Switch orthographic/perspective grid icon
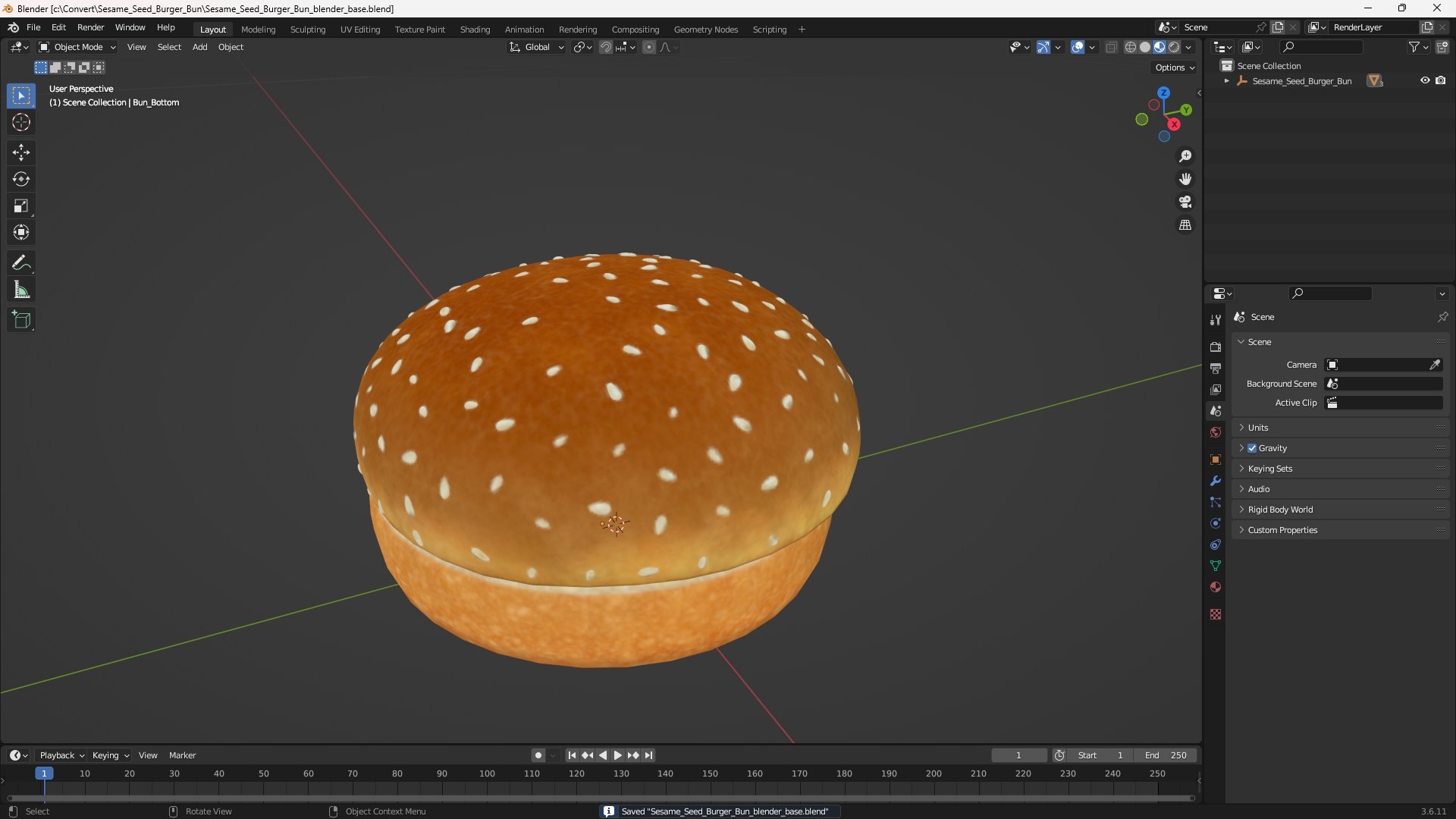 click(x=1185, y=225)
